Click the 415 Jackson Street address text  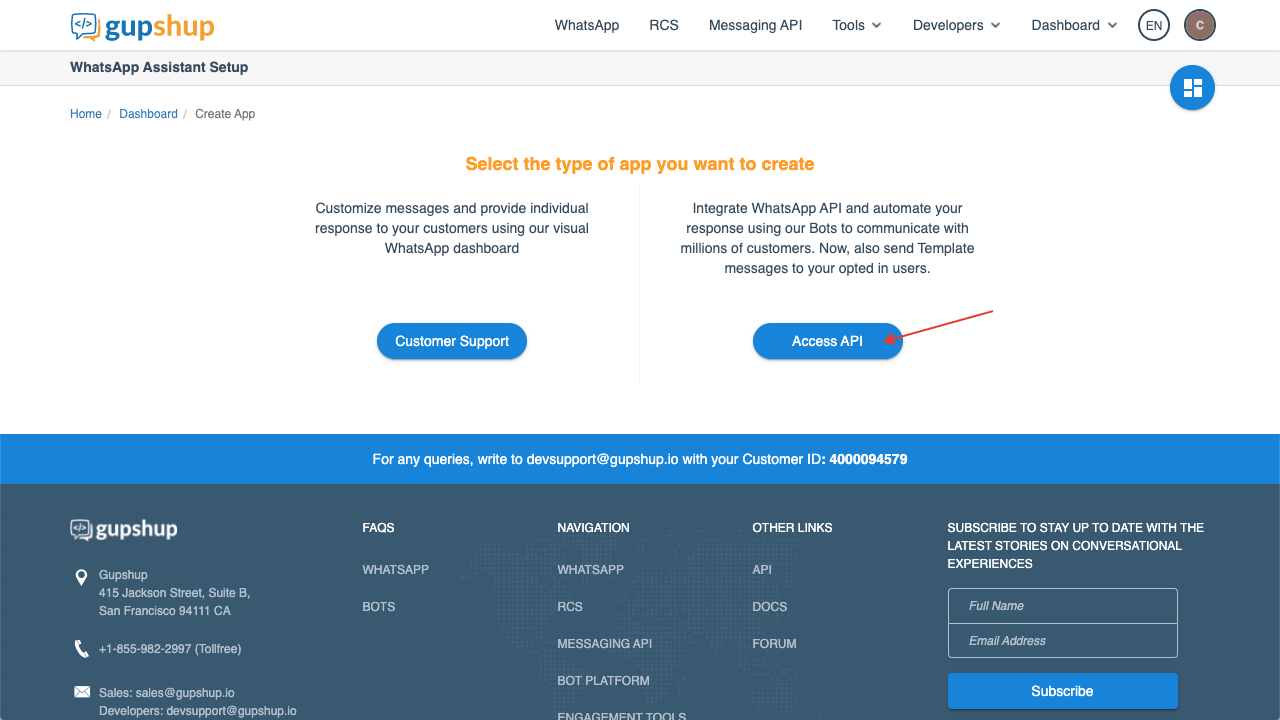(174, 593)
